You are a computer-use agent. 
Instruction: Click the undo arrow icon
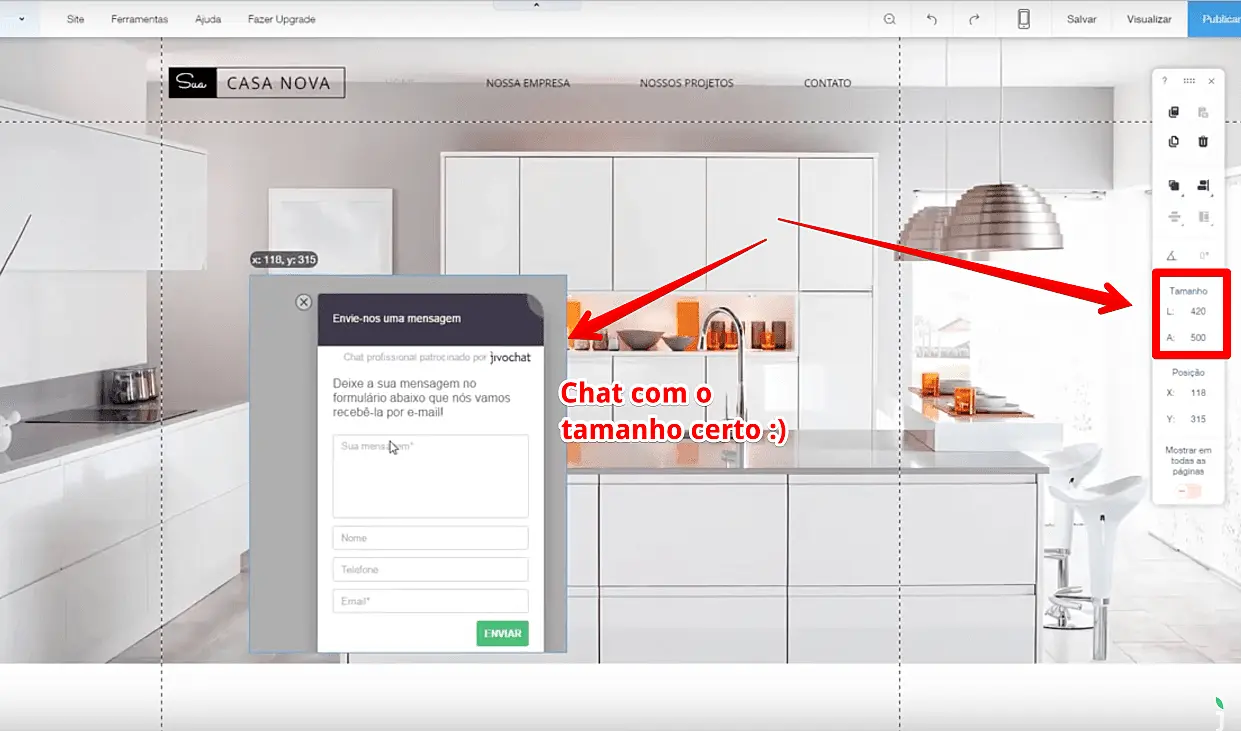(932, 19)
